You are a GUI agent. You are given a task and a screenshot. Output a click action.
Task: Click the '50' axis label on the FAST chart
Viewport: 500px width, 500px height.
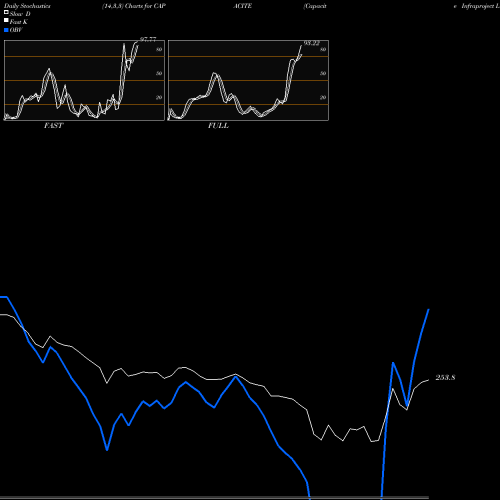pos(159,73)
